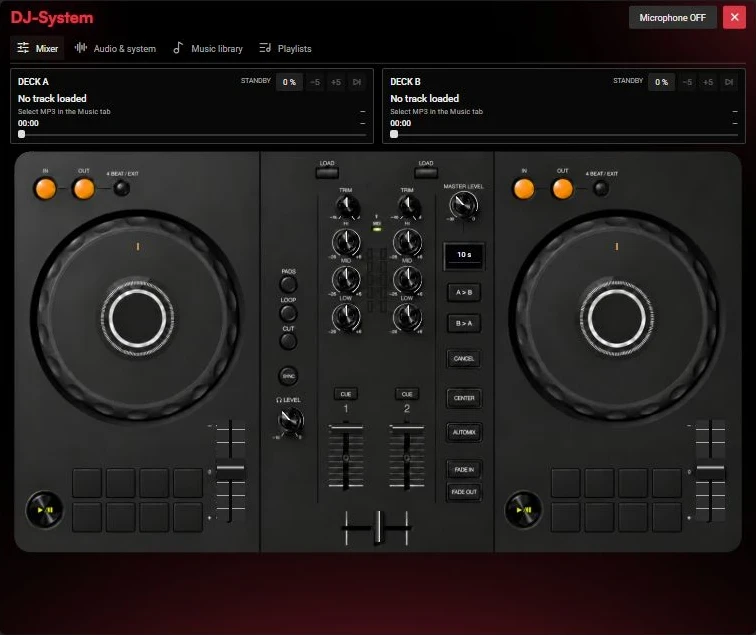Click the channel 1 HI EQ knob
Screen dimensions: 756x635
[x=346, y=242]
